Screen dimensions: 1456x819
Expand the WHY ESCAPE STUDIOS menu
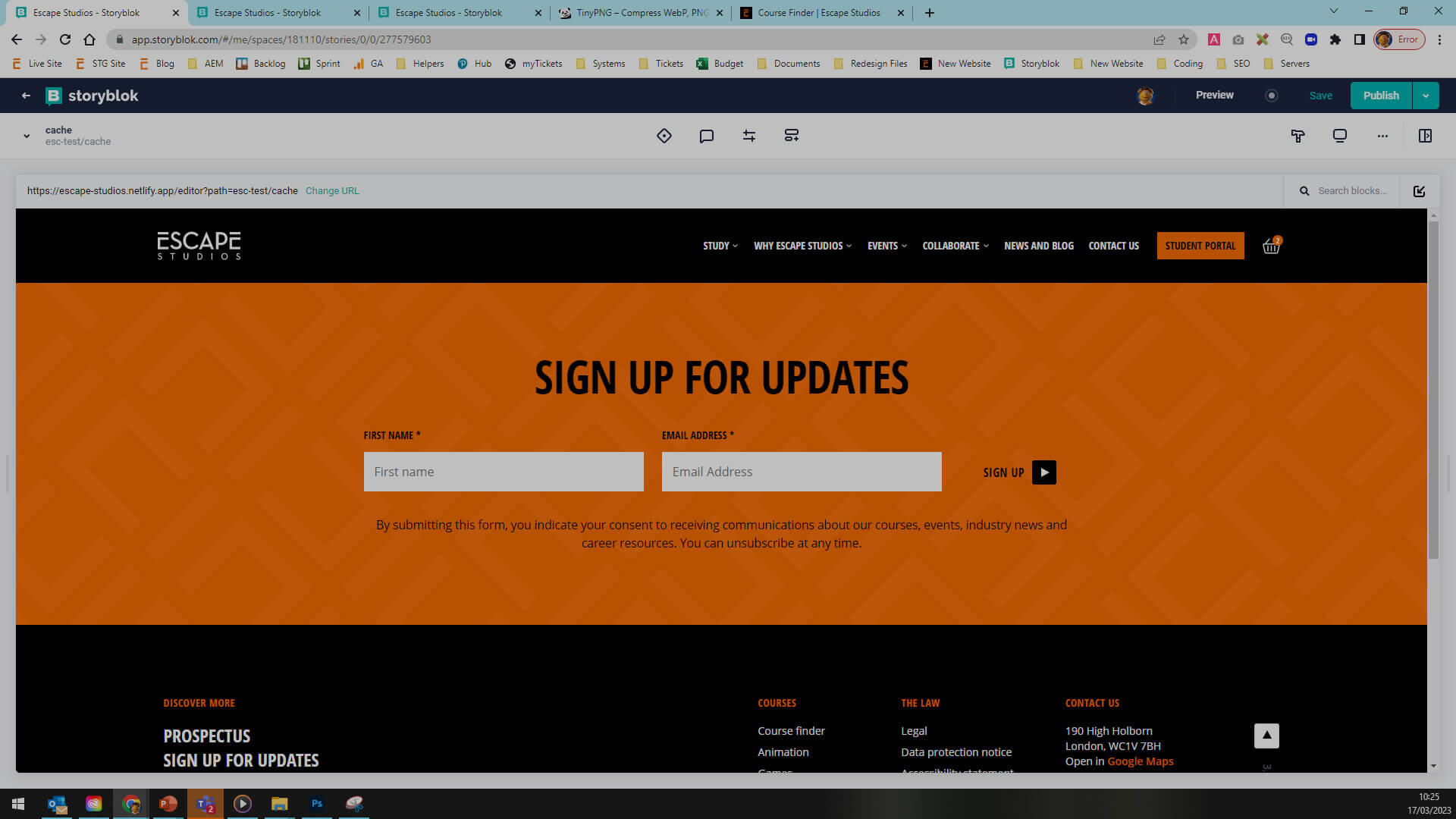802,246
